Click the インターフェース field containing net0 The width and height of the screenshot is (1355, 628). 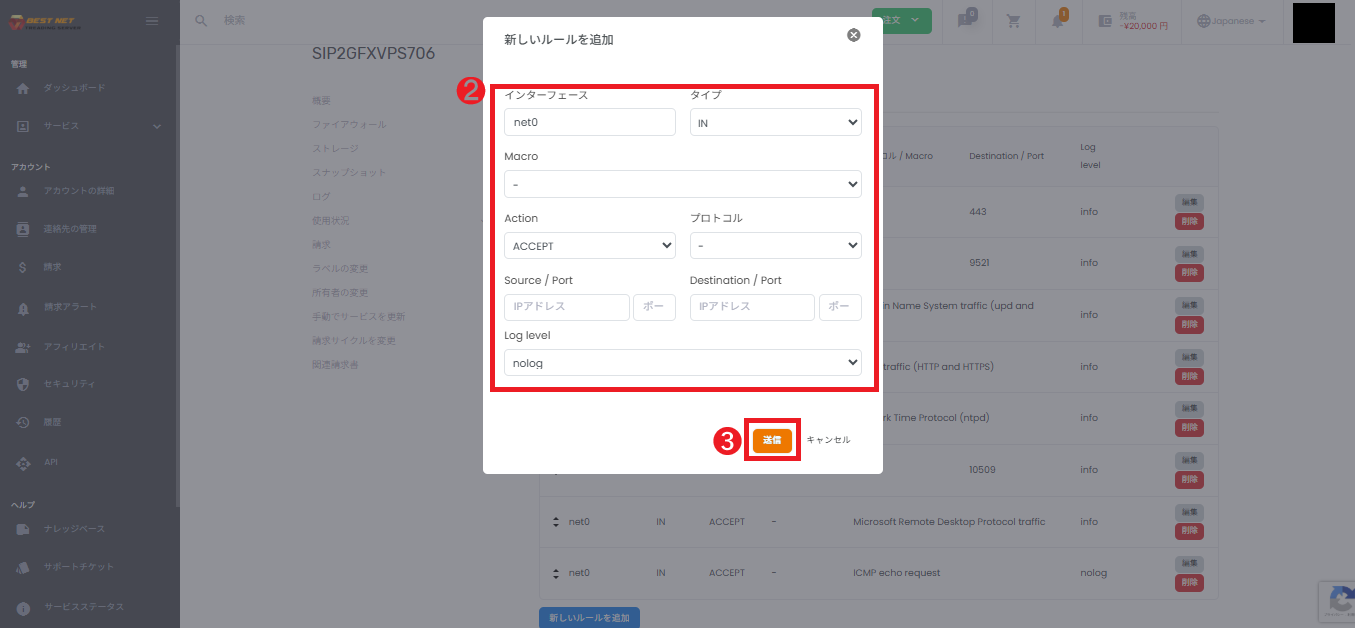point(589,122)
